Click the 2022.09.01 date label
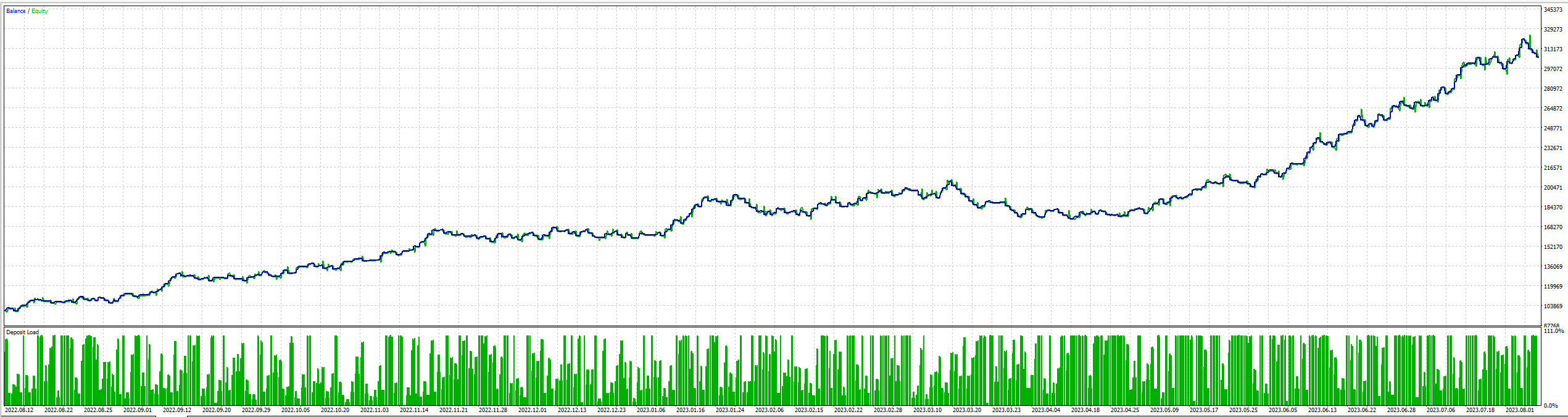The width and height of the screenshot is (1568, 417). click(x=138, y=410)
